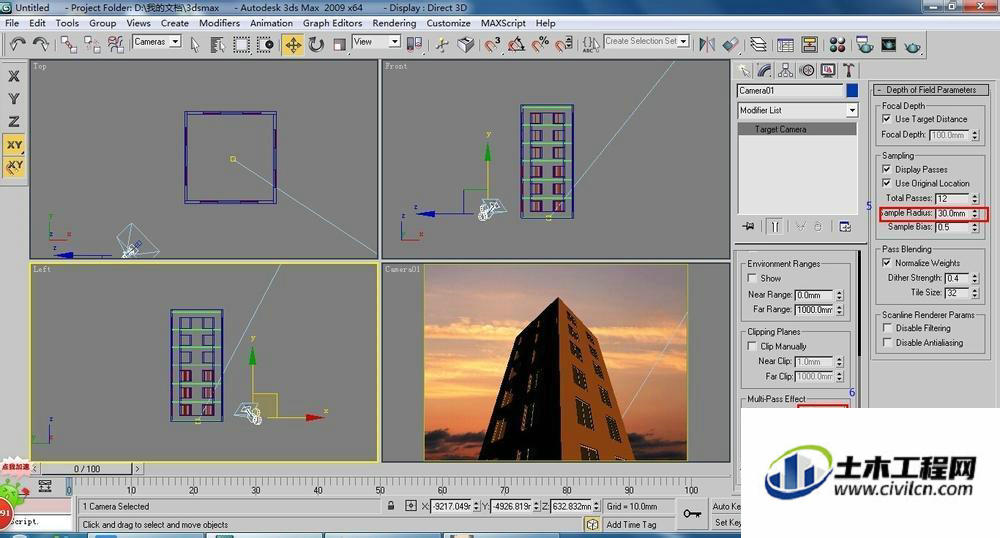Activate the Unlink Selection tool

pos(92,44)
